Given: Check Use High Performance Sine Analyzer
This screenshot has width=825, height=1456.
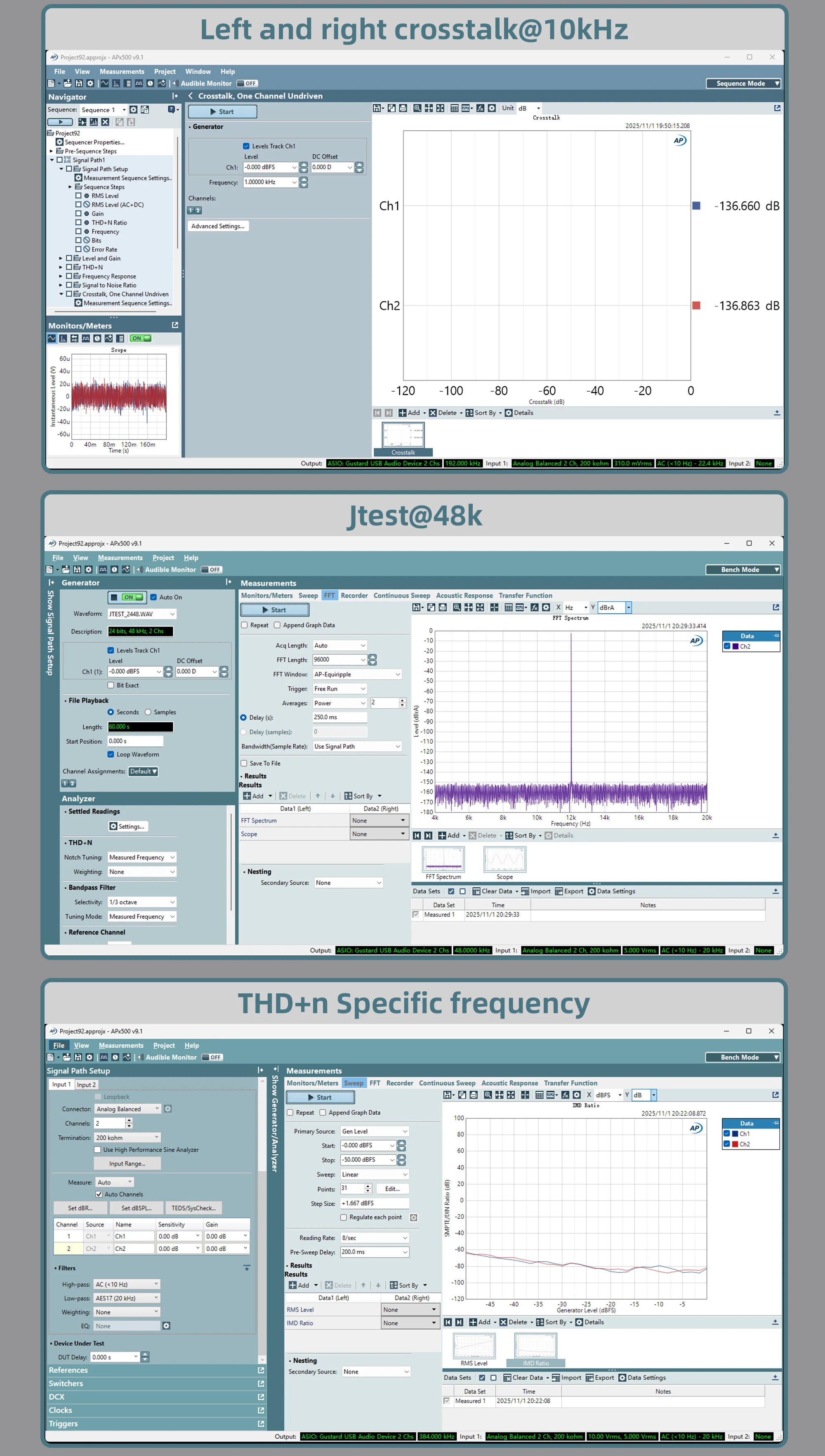Looking at the screenshot, I should [x=97, y=1150].
